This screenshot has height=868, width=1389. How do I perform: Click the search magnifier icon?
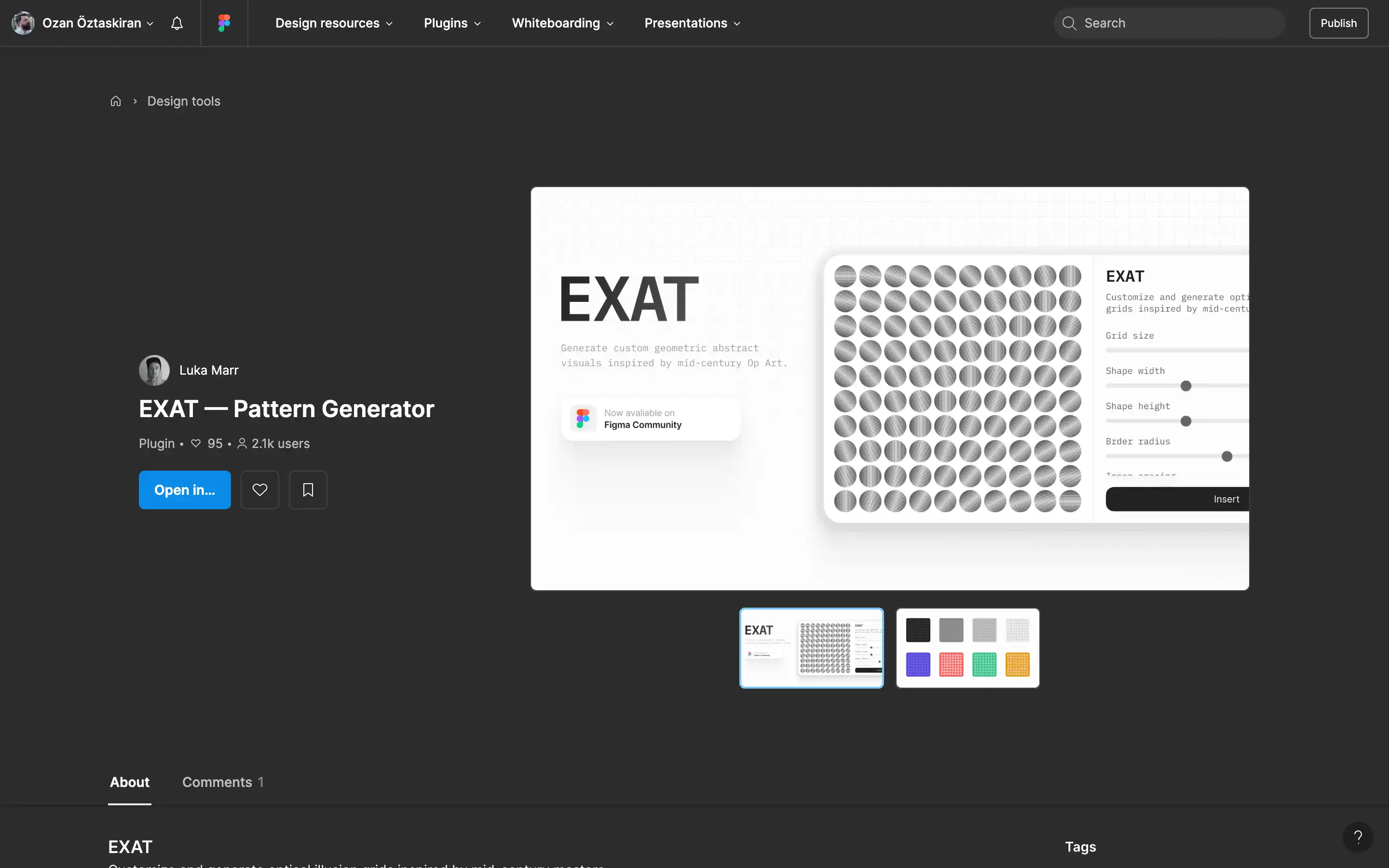tap(1069, 23)
